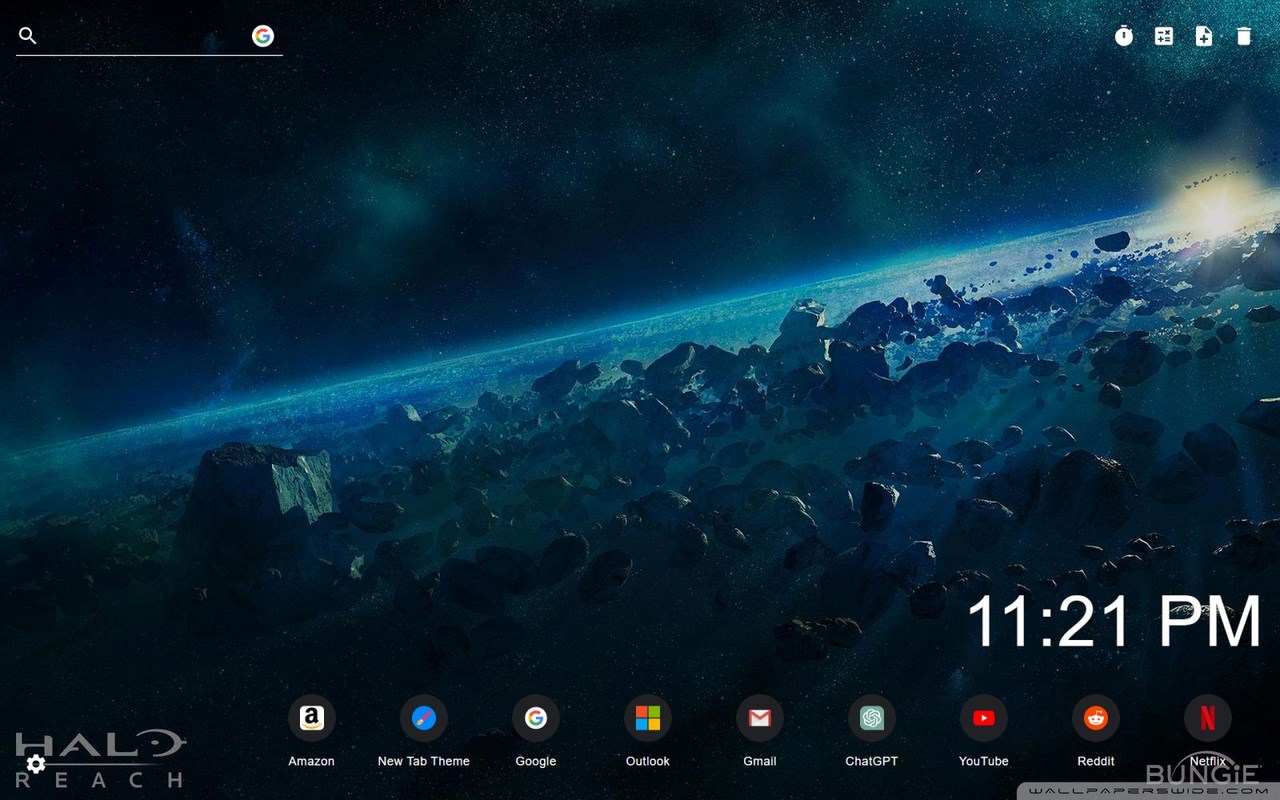Open the Reddit shortcut icon
This screenshot has width=1280, height=800.
pos(1096,718)
